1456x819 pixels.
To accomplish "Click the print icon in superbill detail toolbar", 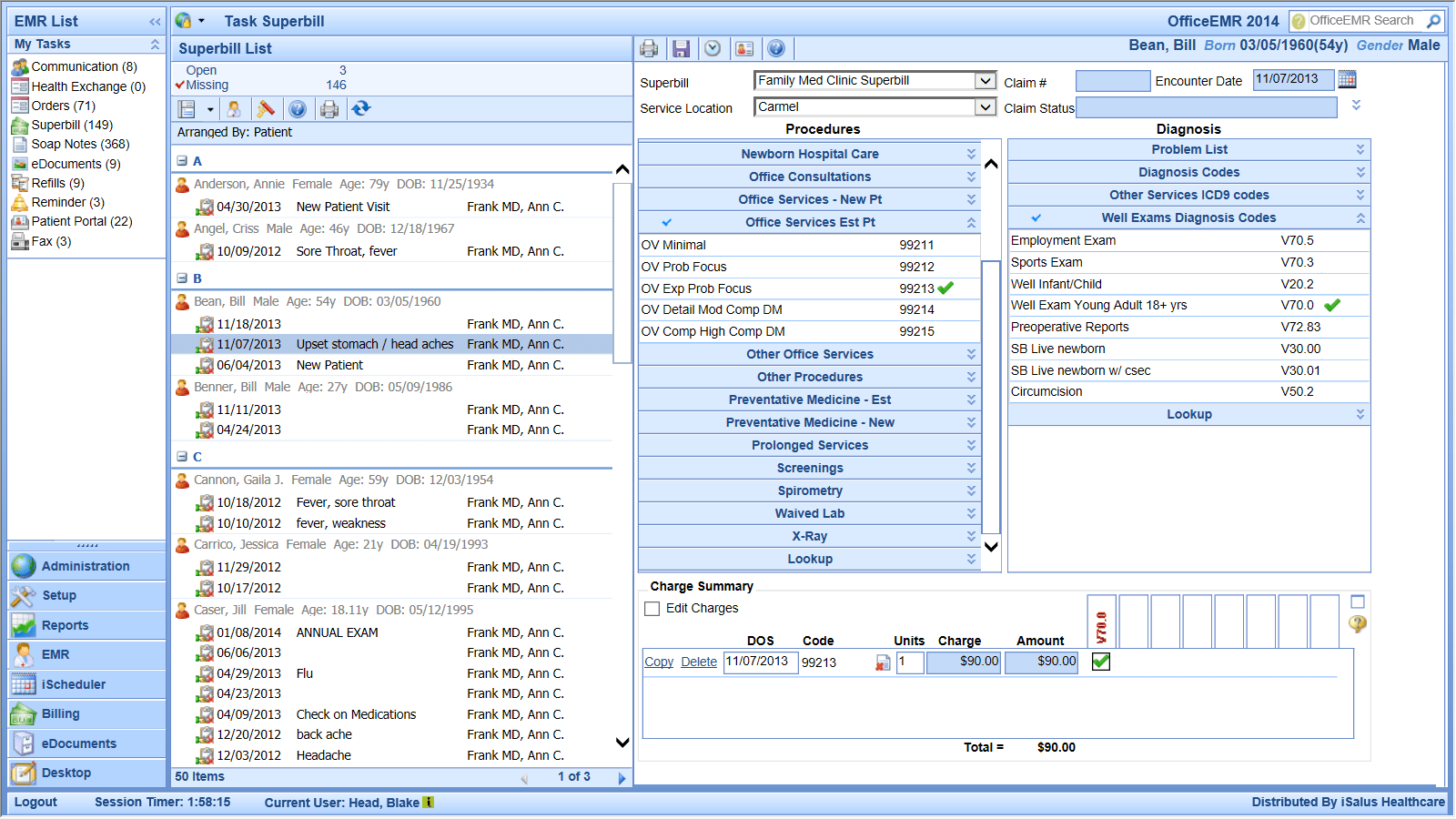I will pos(649,48).
